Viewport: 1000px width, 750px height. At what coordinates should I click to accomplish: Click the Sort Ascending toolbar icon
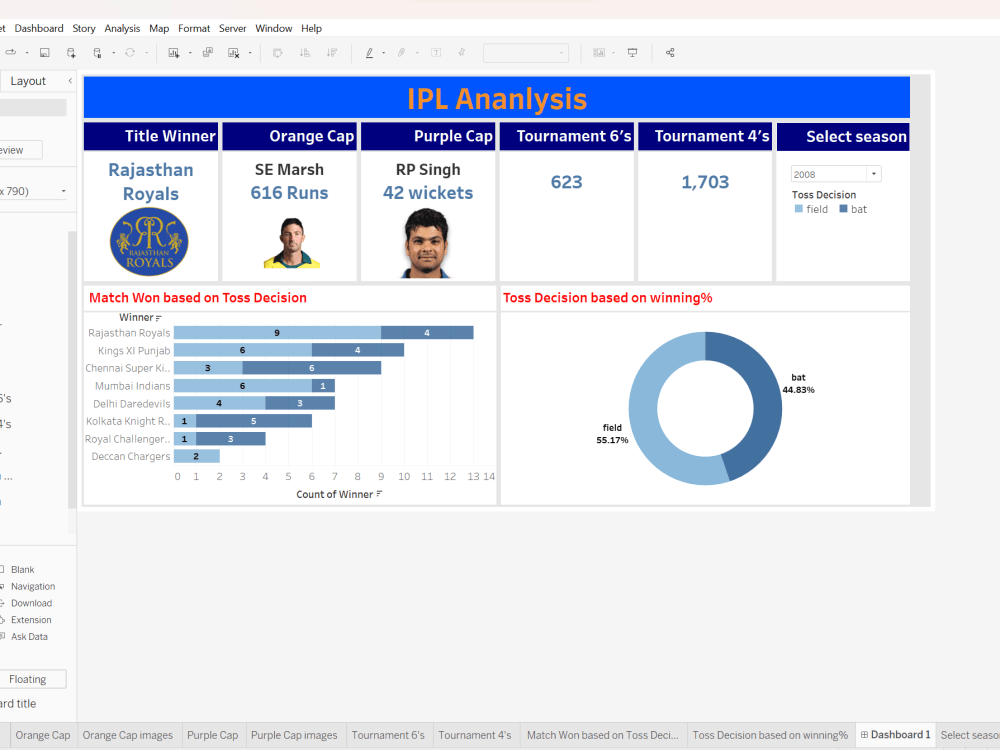(x=306, y=52)
